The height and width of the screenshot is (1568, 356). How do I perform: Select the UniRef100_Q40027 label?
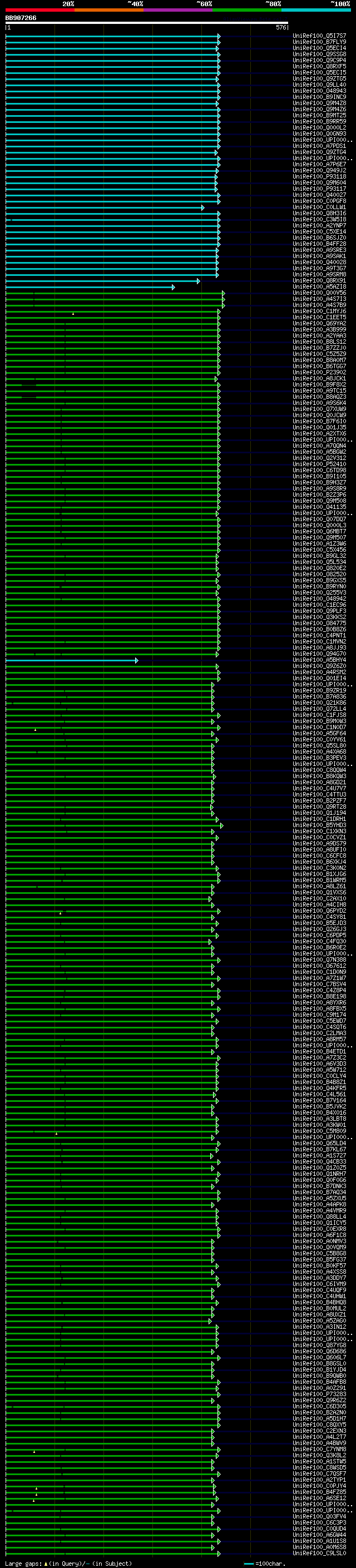pos(319,195)
